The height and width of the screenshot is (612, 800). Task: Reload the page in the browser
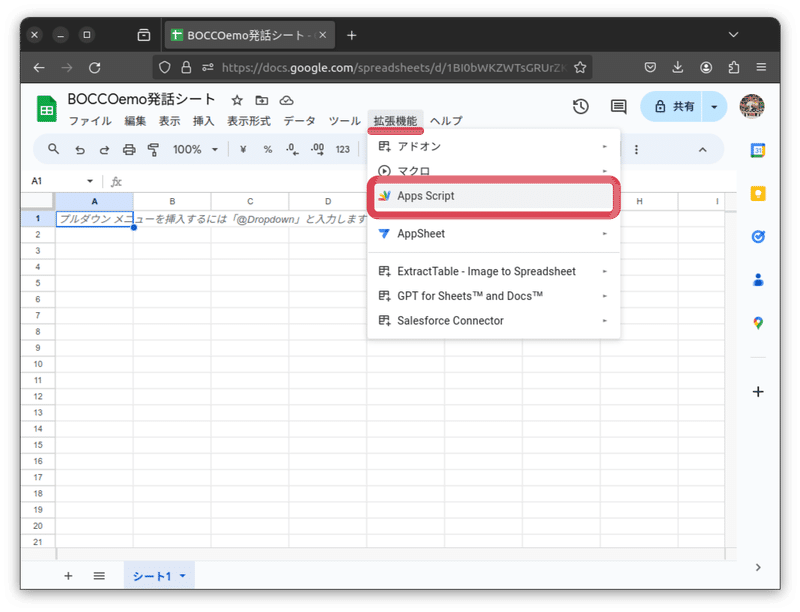(x=94, y=67)
